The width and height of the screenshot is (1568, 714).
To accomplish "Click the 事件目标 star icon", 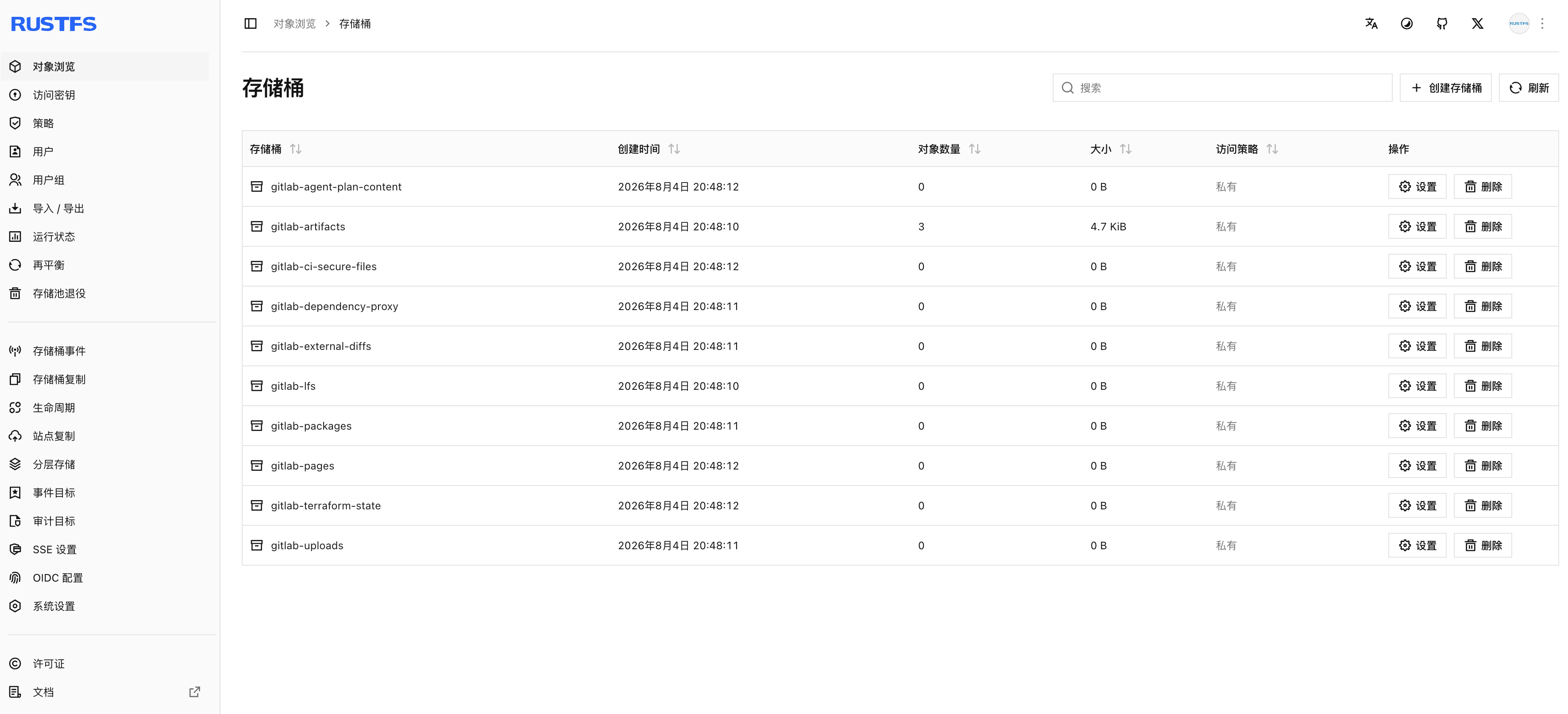I will pyautogui.click(x=15, y=492).
